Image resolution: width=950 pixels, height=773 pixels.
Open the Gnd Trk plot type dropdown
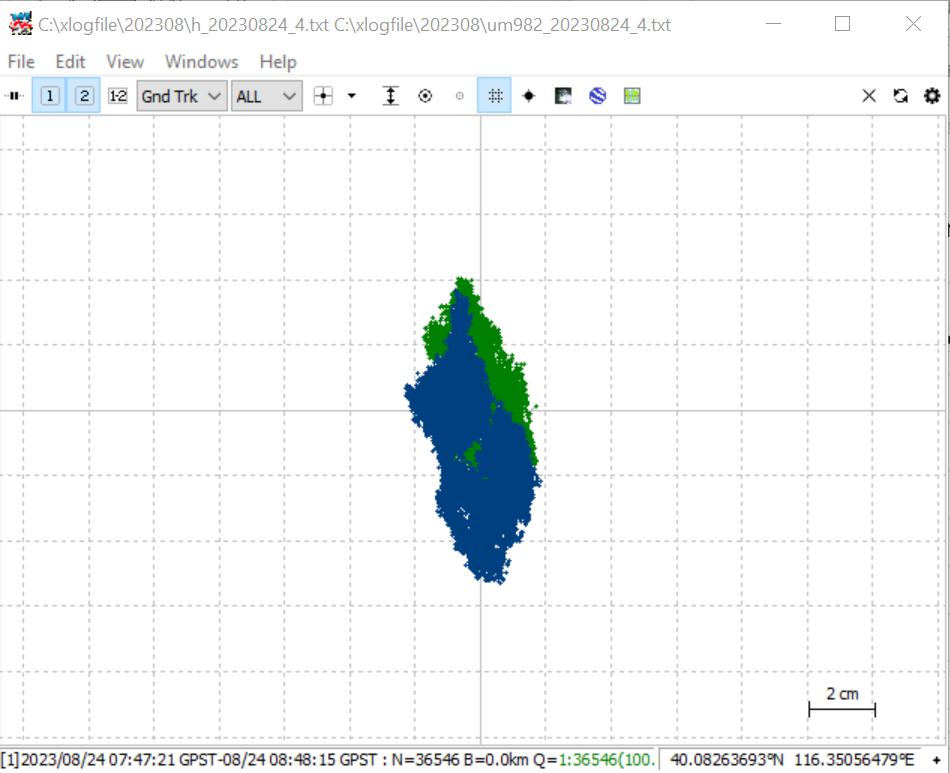click(x=182, y=96)
